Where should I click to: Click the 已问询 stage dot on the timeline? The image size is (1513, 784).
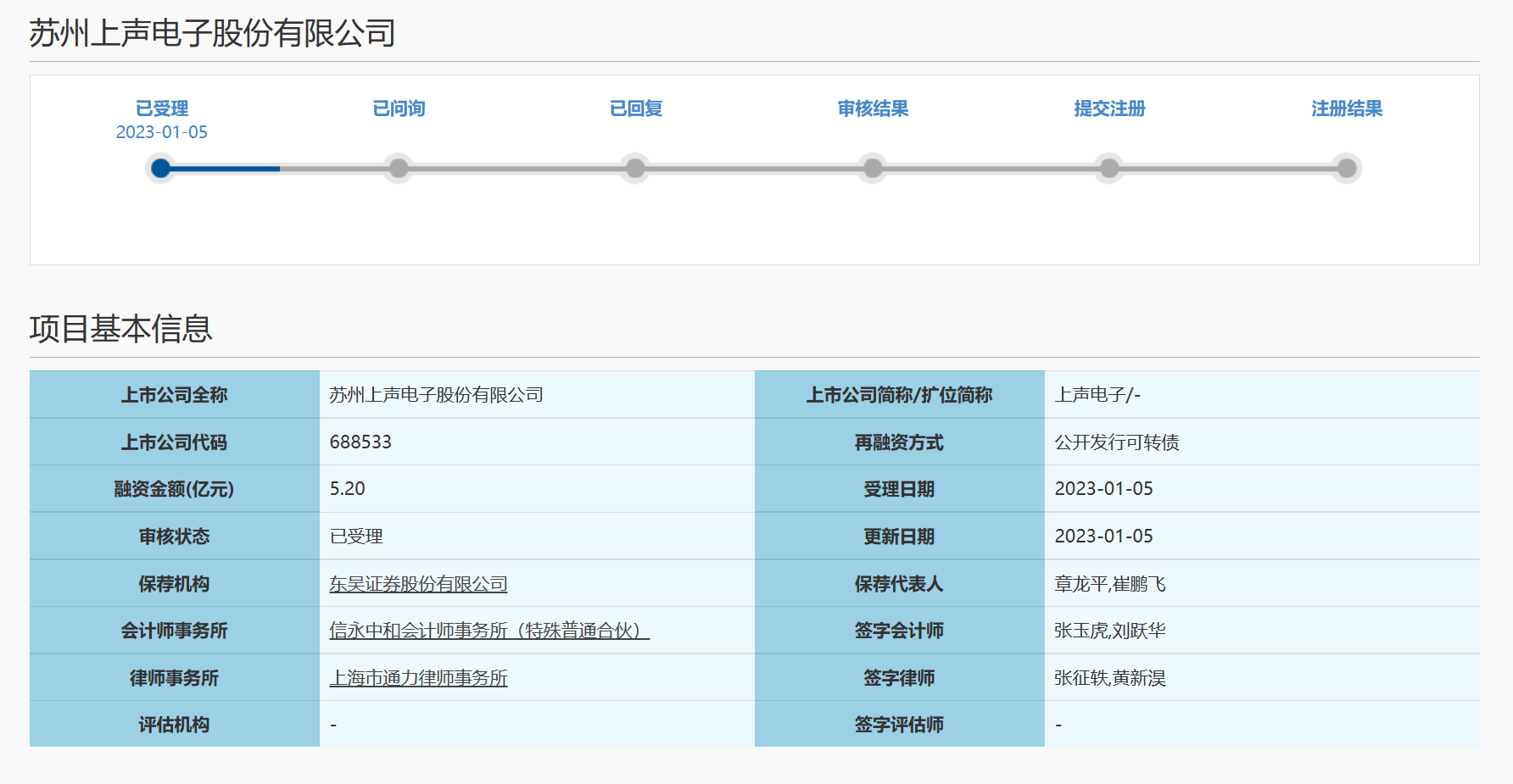click(x=399, y=169)
